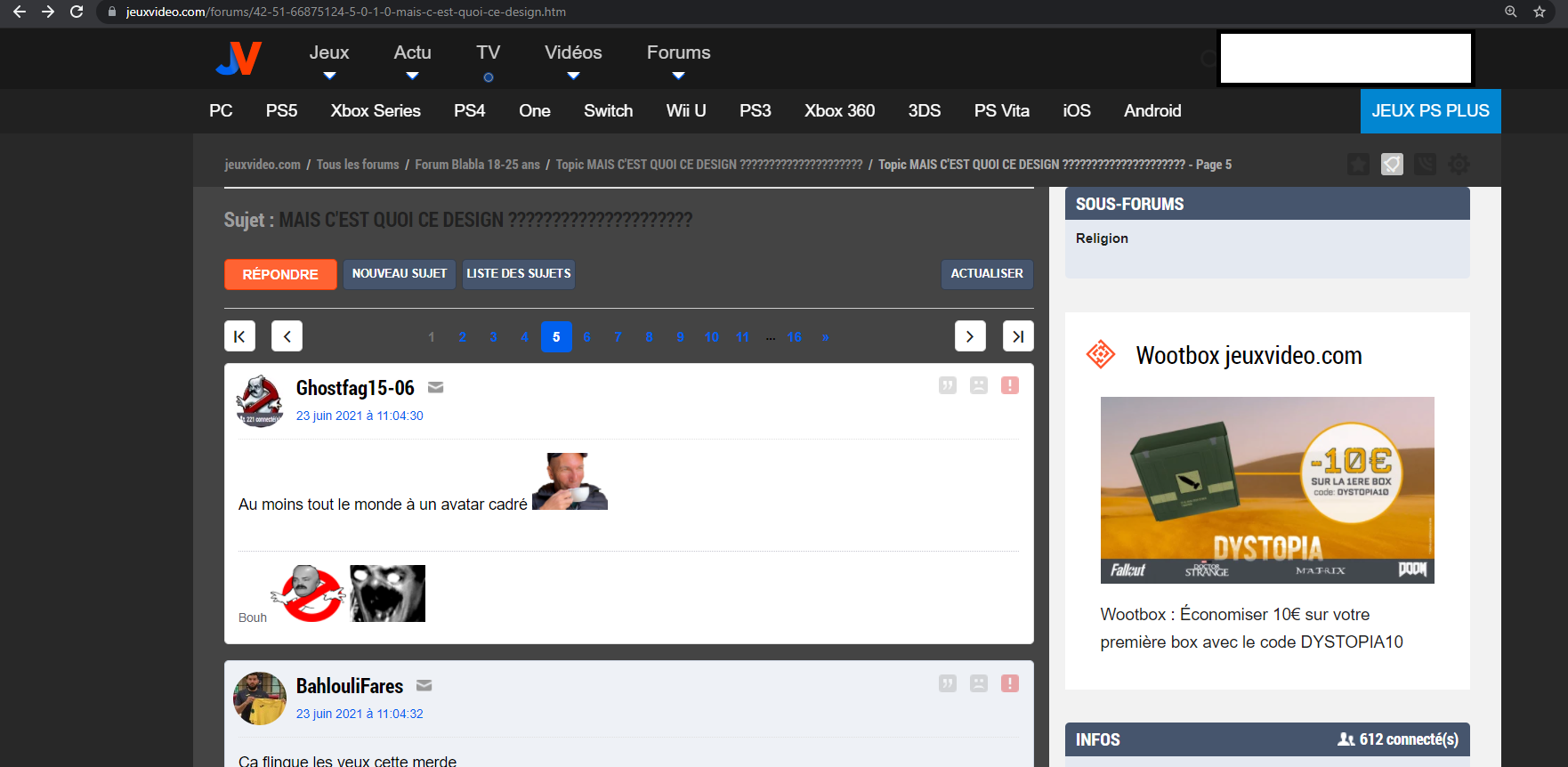Expand the Jeux dropdown menu
Viewport: 1568px width, 767px height.
pos(329,60)
